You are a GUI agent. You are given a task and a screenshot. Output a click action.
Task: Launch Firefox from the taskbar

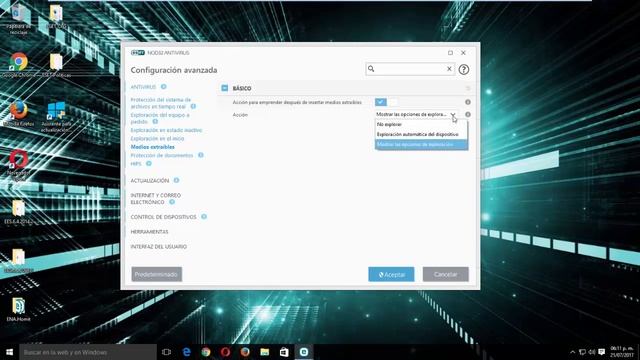coord(245,352)
